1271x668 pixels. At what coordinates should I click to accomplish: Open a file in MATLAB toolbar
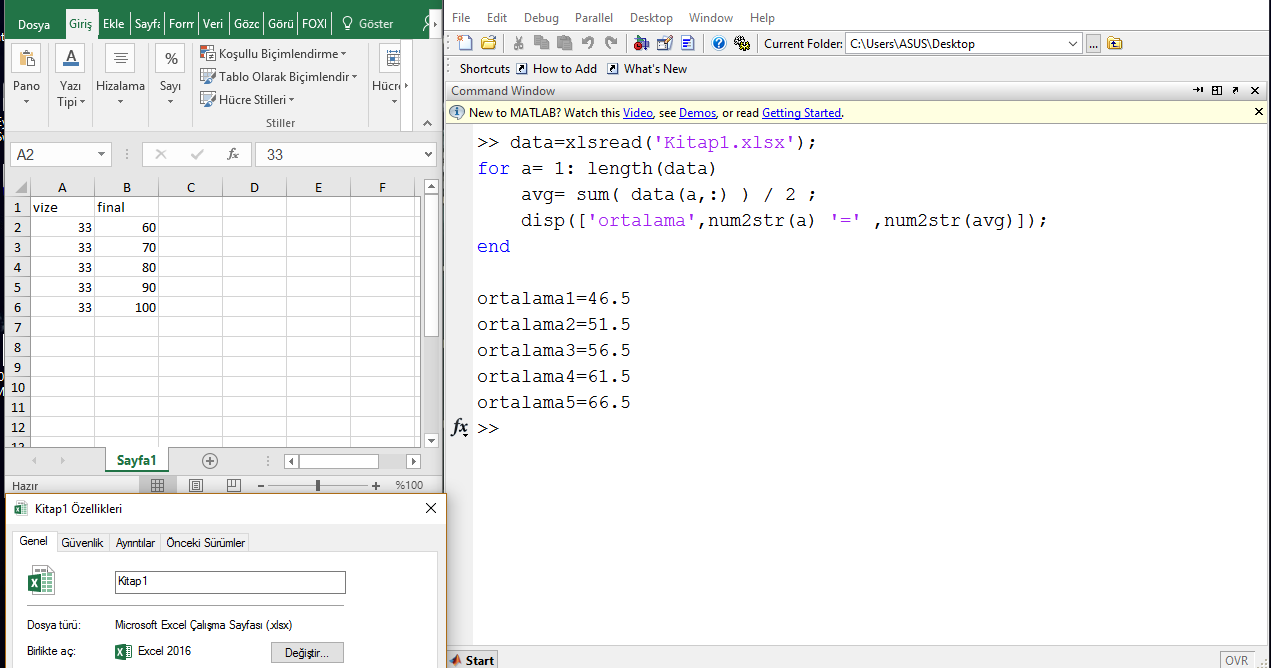click(x=488, y=43)
